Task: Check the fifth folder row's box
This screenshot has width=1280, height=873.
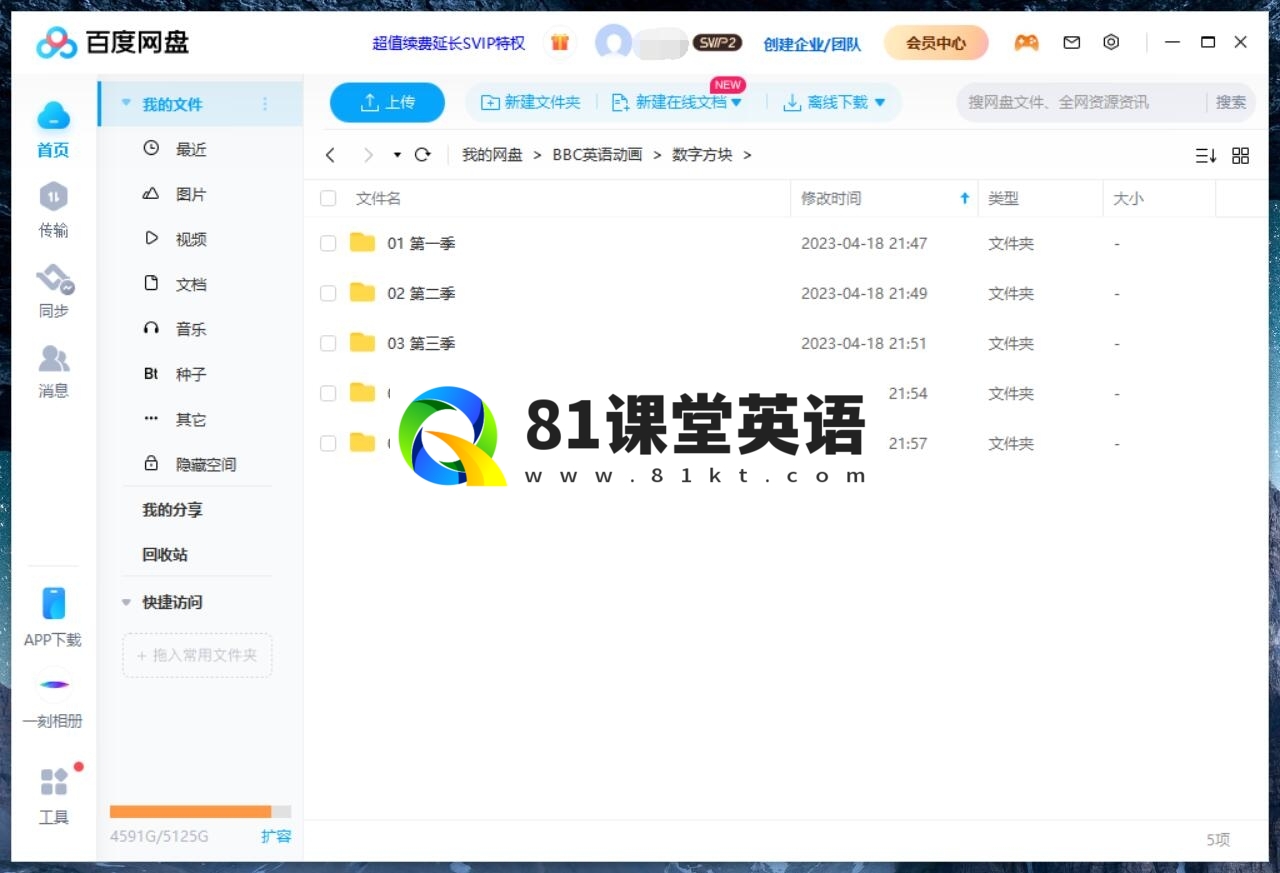Action: pyautogui.click(x=328, y=443)
